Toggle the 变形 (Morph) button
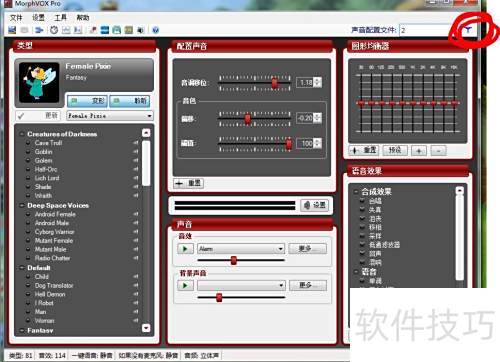500x362 pixels. tap(87, 101)
